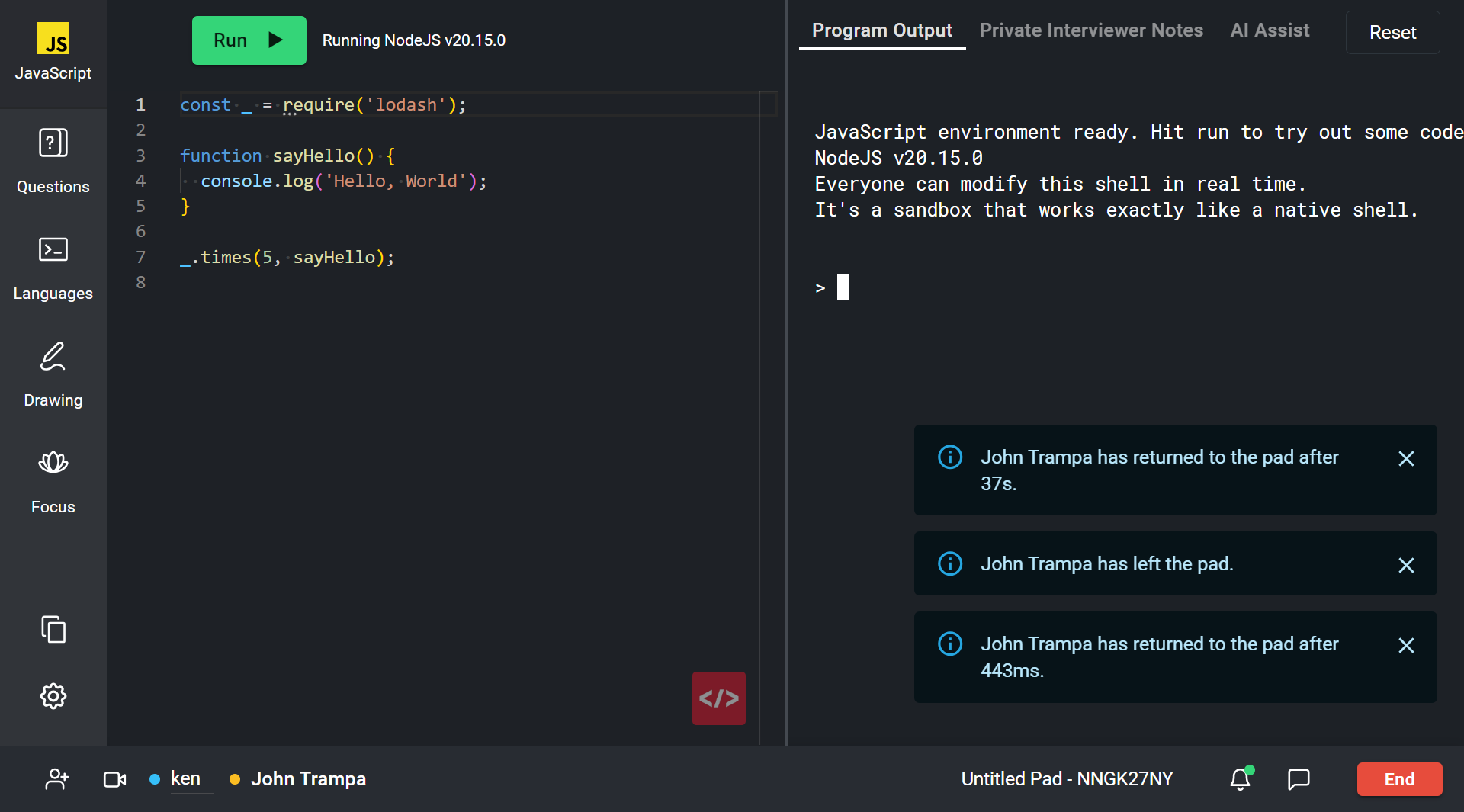
Task: Open the chat bubble
Action: pos(1299,779)
